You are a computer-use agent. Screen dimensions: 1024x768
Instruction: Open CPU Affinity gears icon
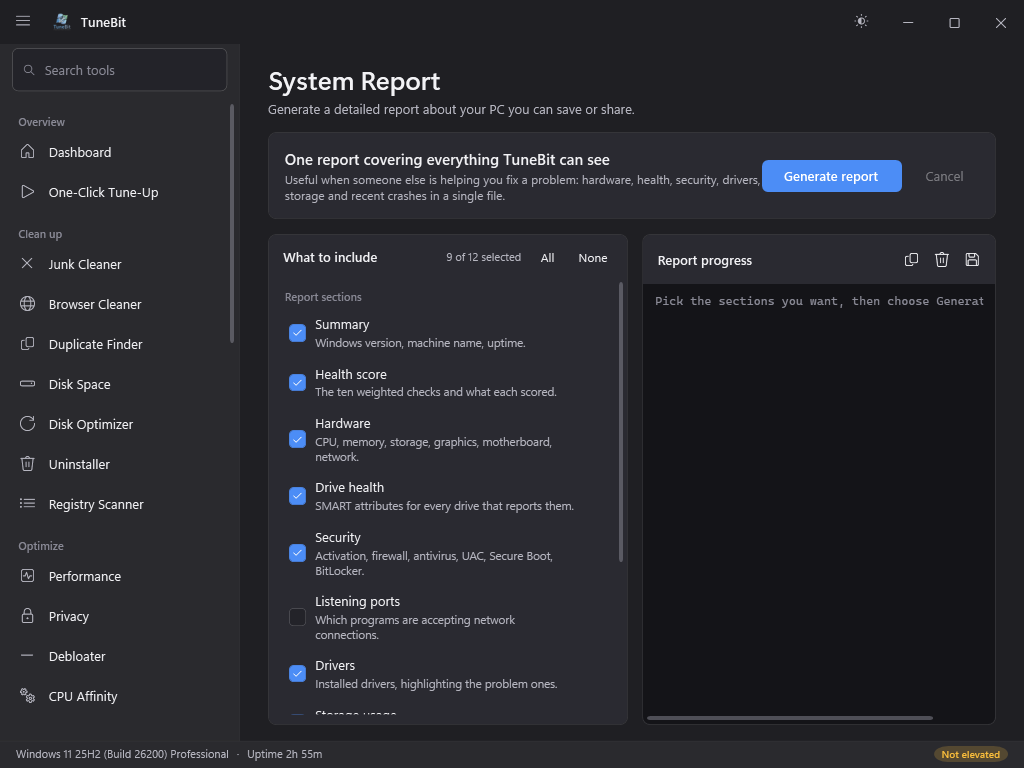coord(27,696)
